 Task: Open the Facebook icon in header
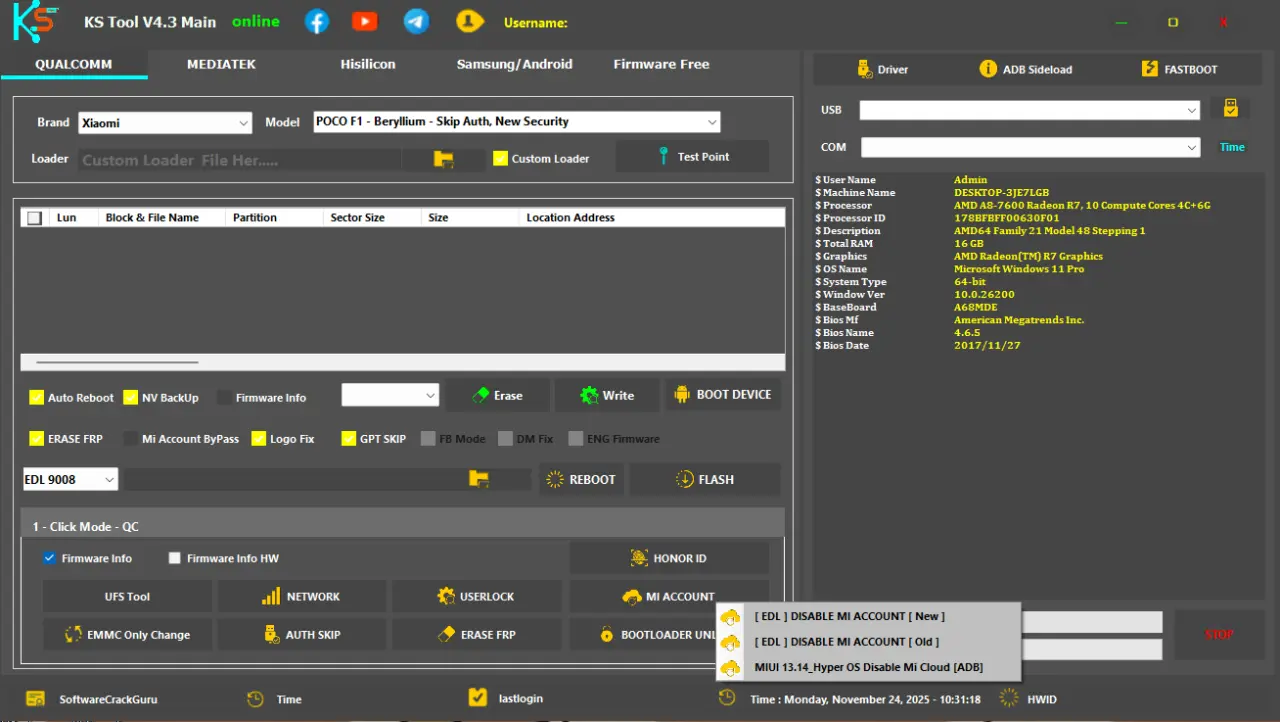(316, 21)
